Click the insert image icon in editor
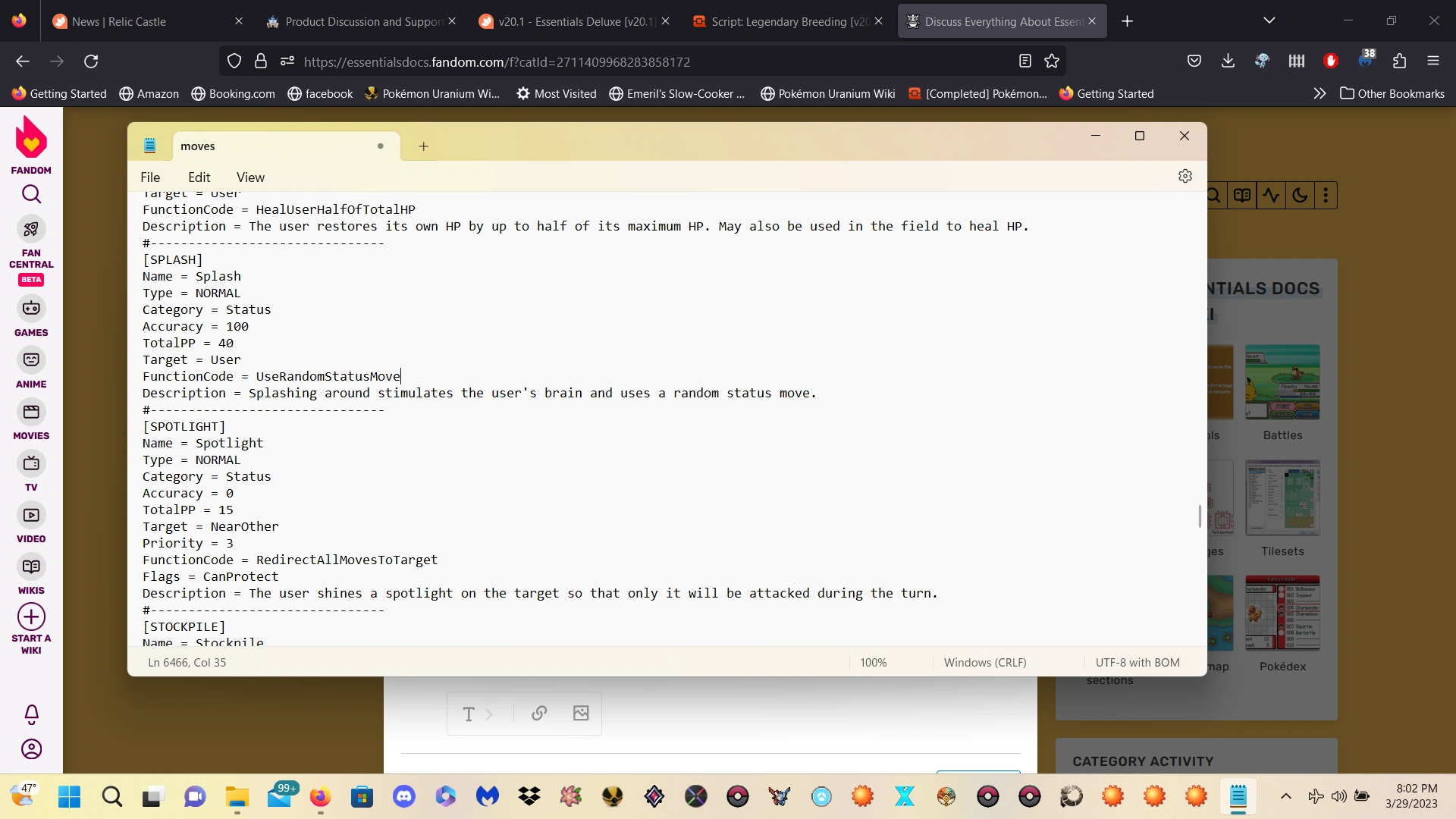The height and width of the screenshot is (819, 1456). pos(581,714)
